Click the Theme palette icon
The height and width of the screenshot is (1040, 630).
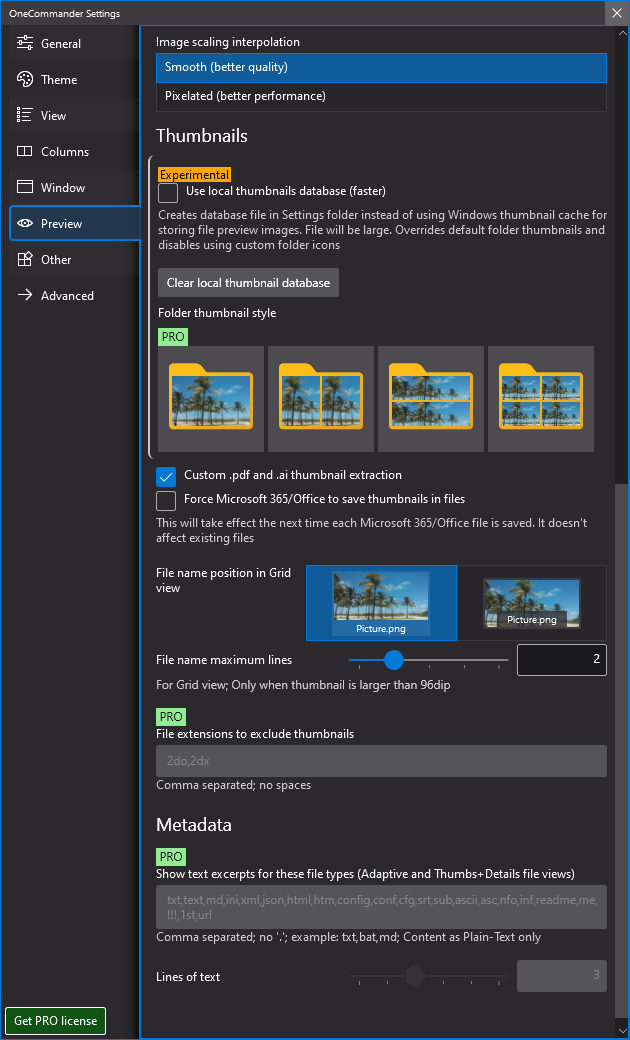coord(24,80)
